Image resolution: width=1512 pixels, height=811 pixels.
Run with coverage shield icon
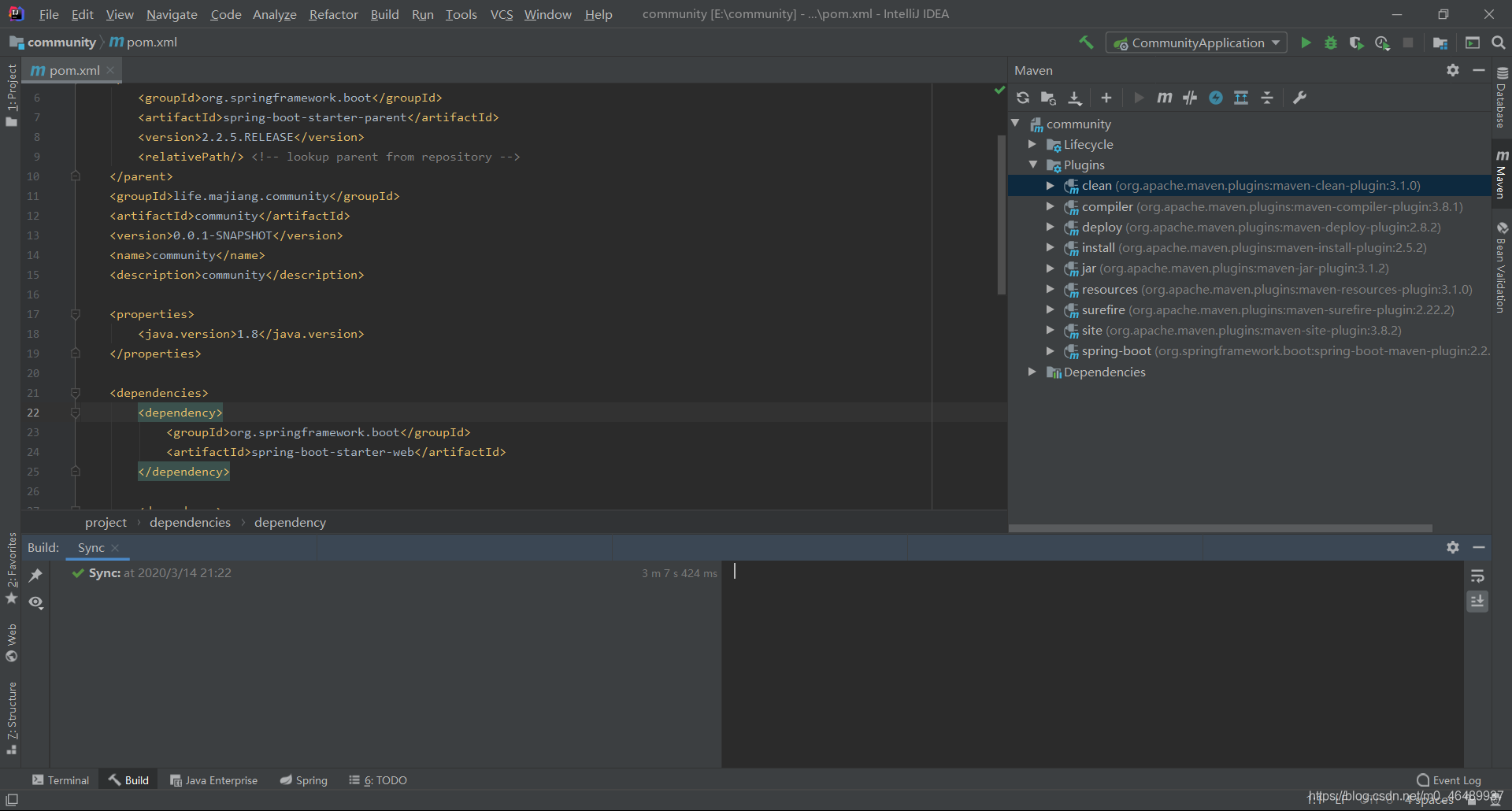[1356, 43]
